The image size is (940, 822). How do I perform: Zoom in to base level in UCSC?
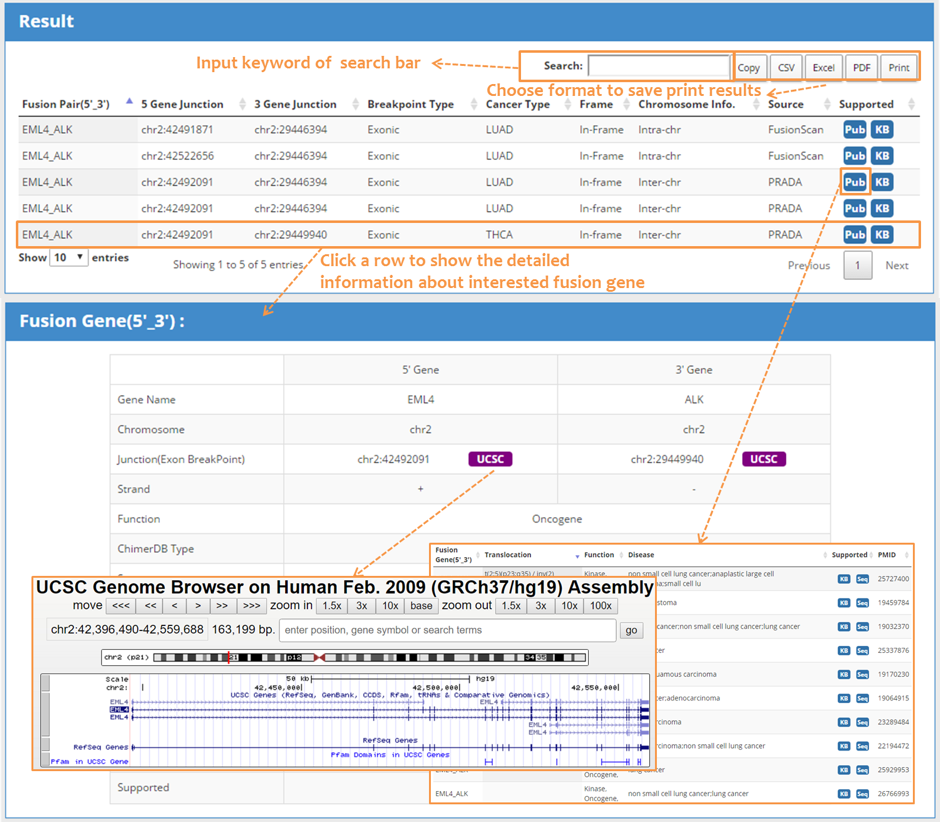point(421,606)
